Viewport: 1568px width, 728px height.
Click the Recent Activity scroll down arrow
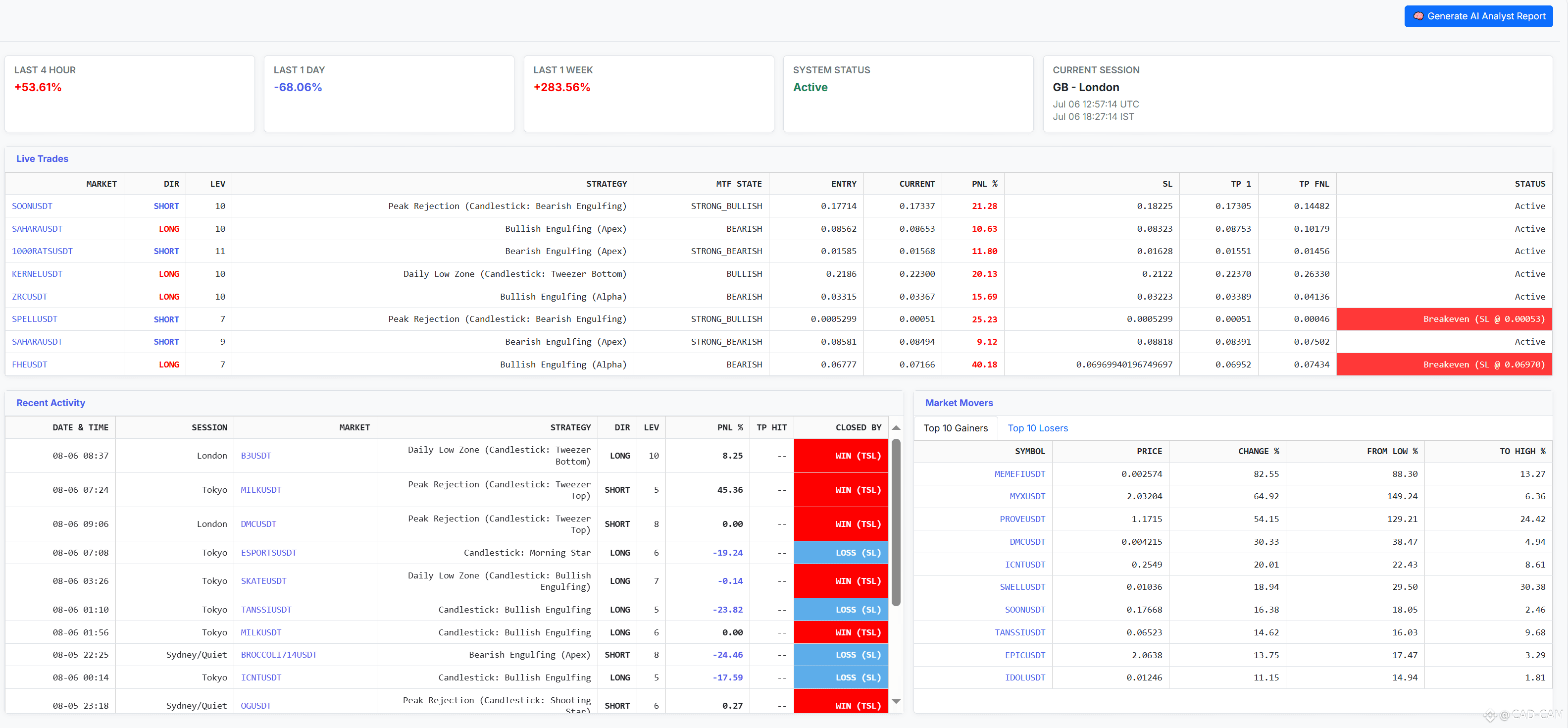895,701
